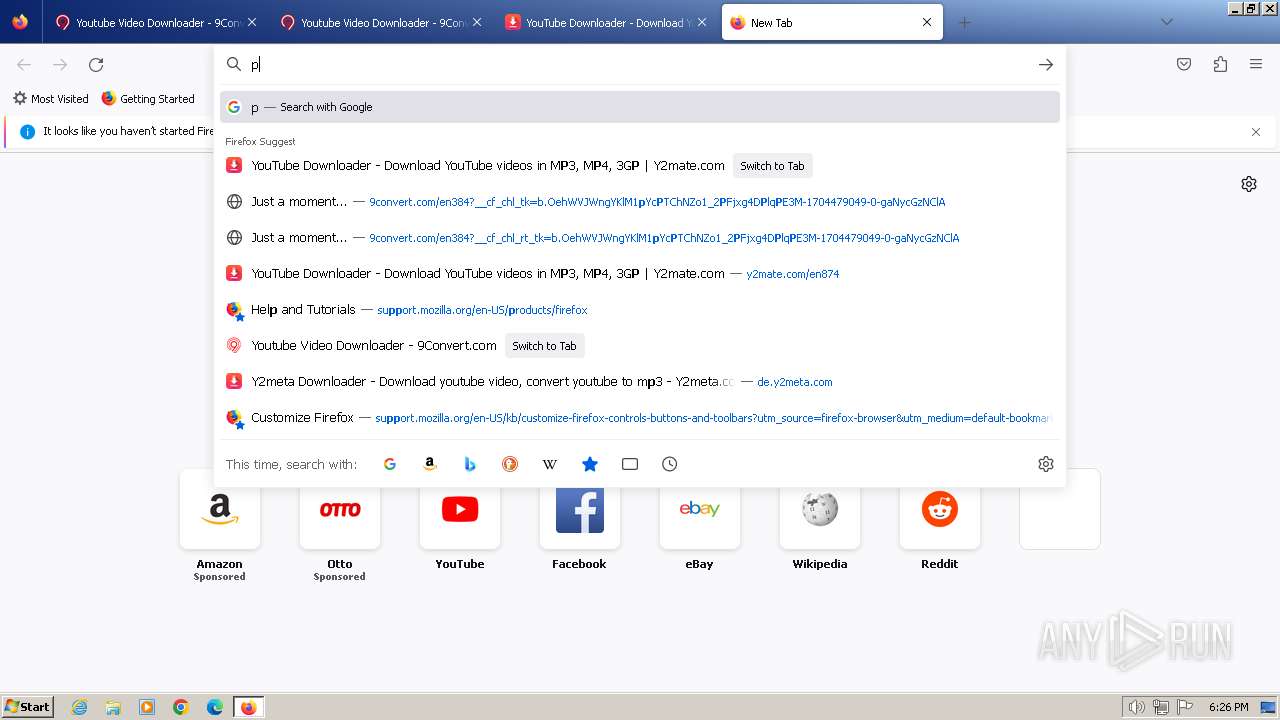Search this time with Google icon
Image resolution: width=1280 pixels, height=720 pixels.
click(x=390, y=464)
